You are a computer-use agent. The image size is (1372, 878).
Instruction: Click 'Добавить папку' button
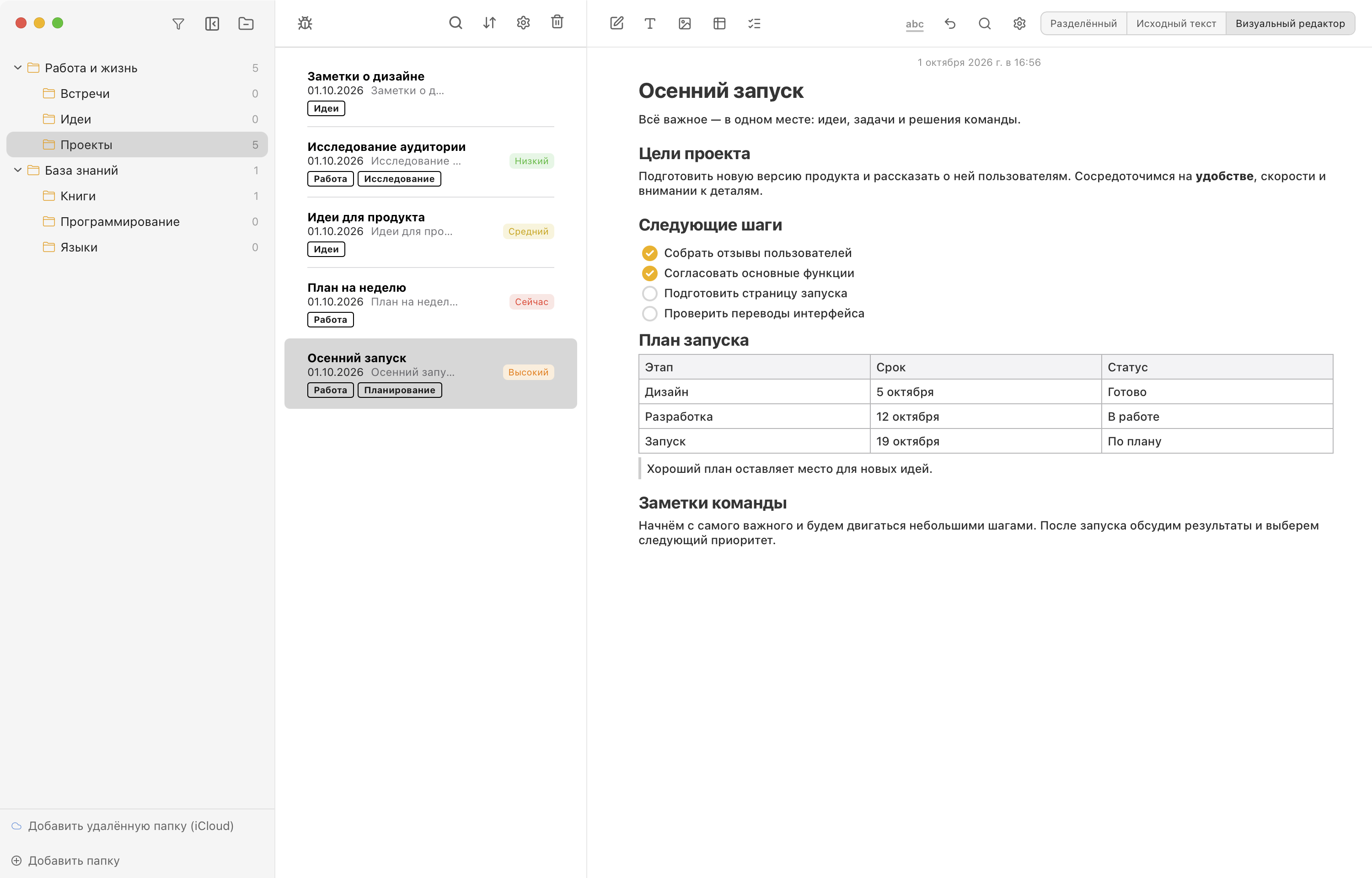[65, 860]
